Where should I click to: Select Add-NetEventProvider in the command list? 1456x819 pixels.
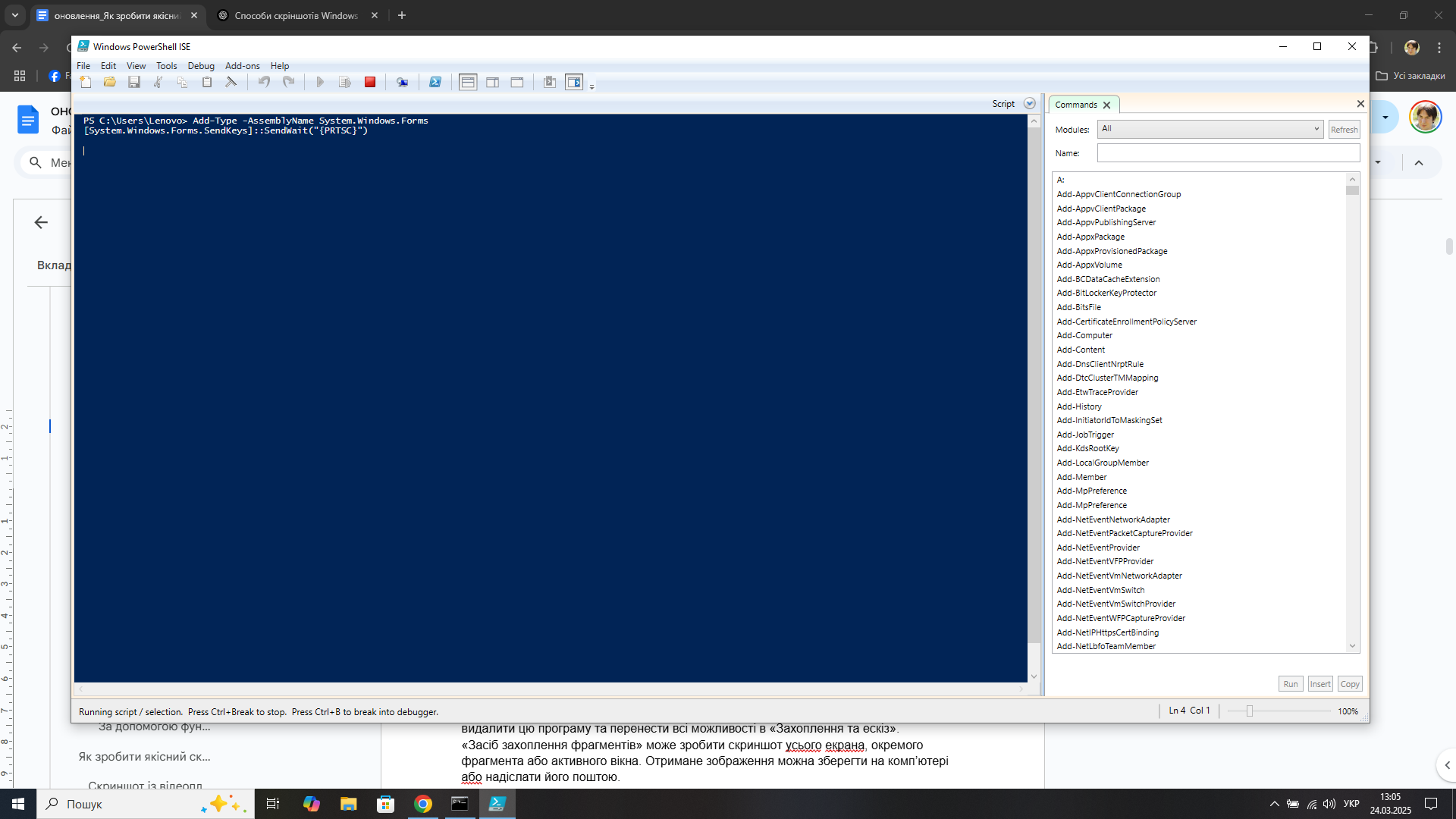point(1098,548)
